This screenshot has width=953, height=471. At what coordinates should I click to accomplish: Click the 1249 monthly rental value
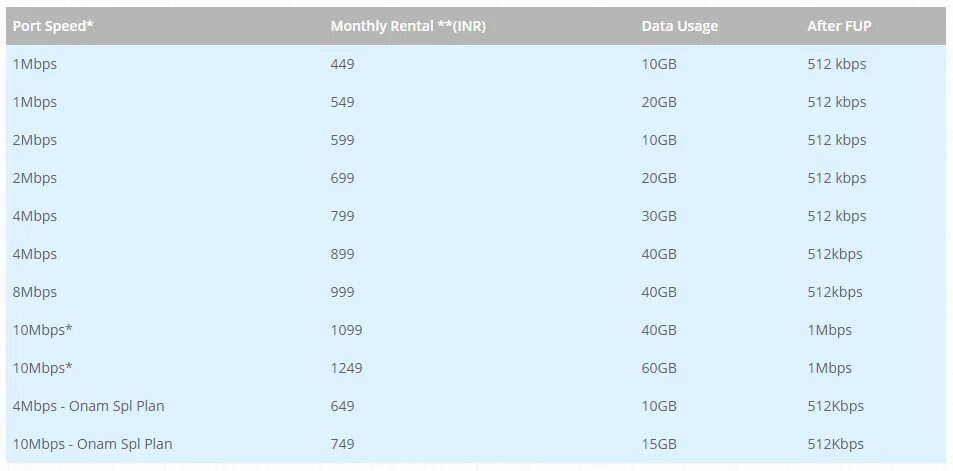click(x=346, y=368)
